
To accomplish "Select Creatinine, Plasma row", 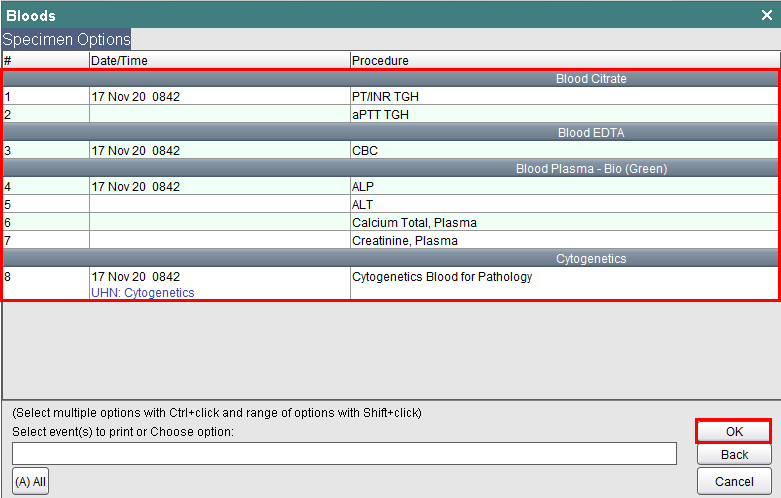I will point(390,240).
